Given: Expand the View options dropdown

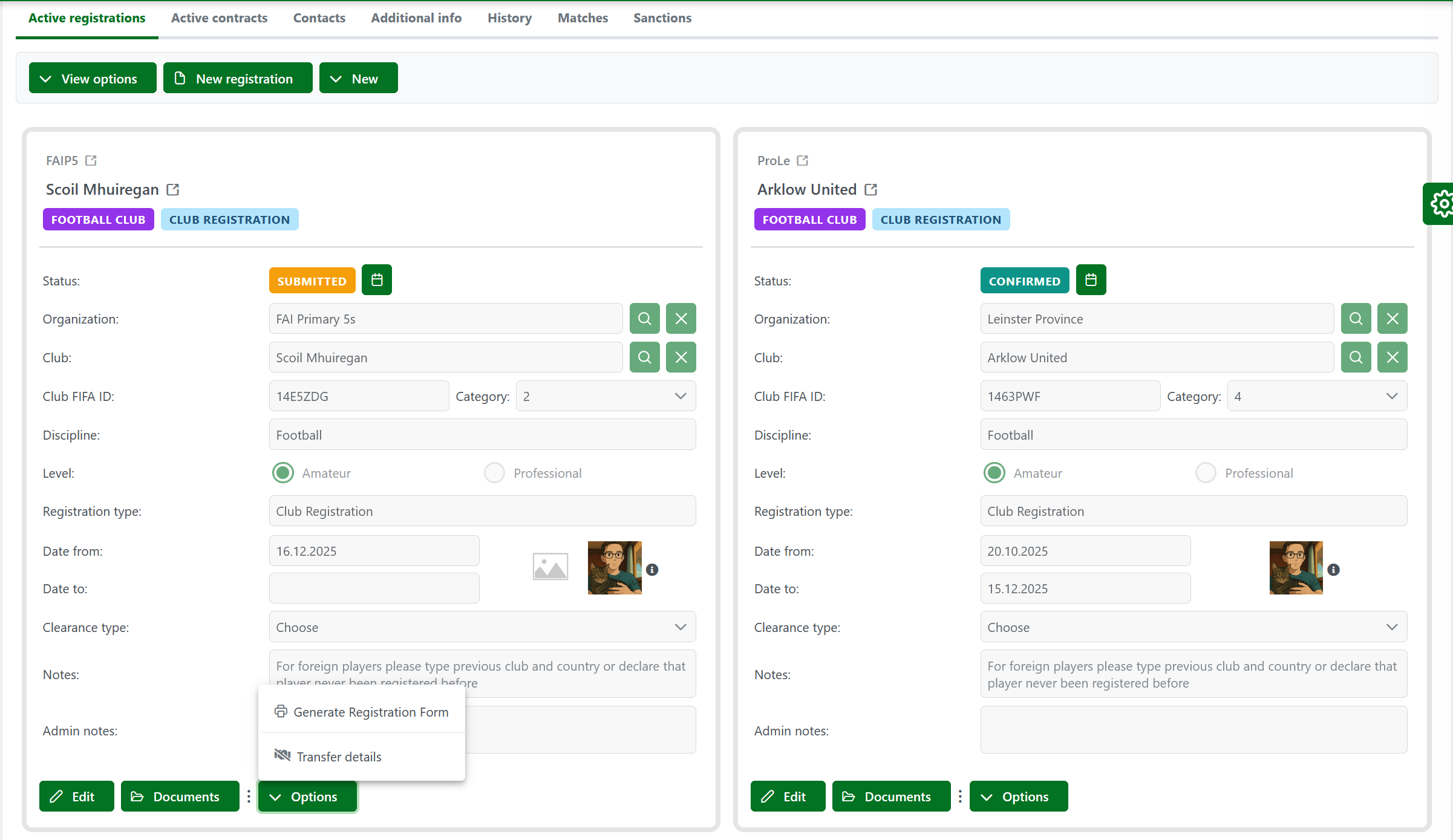Looking at the screenshot, I should pos(93,79).
